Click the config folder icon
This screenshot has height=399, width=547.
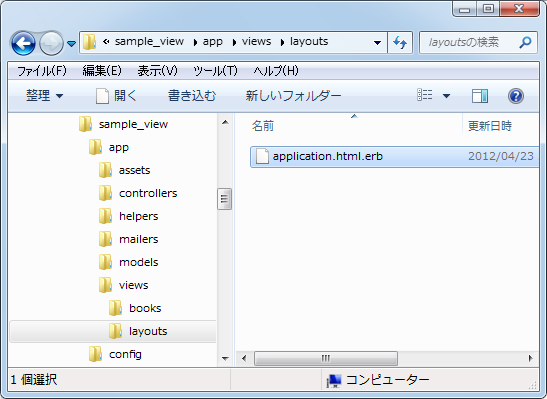click(95, 354)
